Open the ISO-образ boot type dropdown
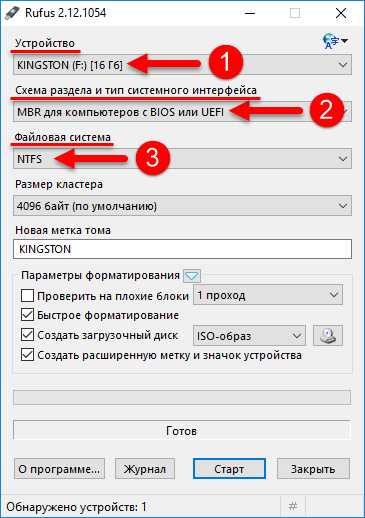The width and height of the screenshot is (365, 518). 249,335
